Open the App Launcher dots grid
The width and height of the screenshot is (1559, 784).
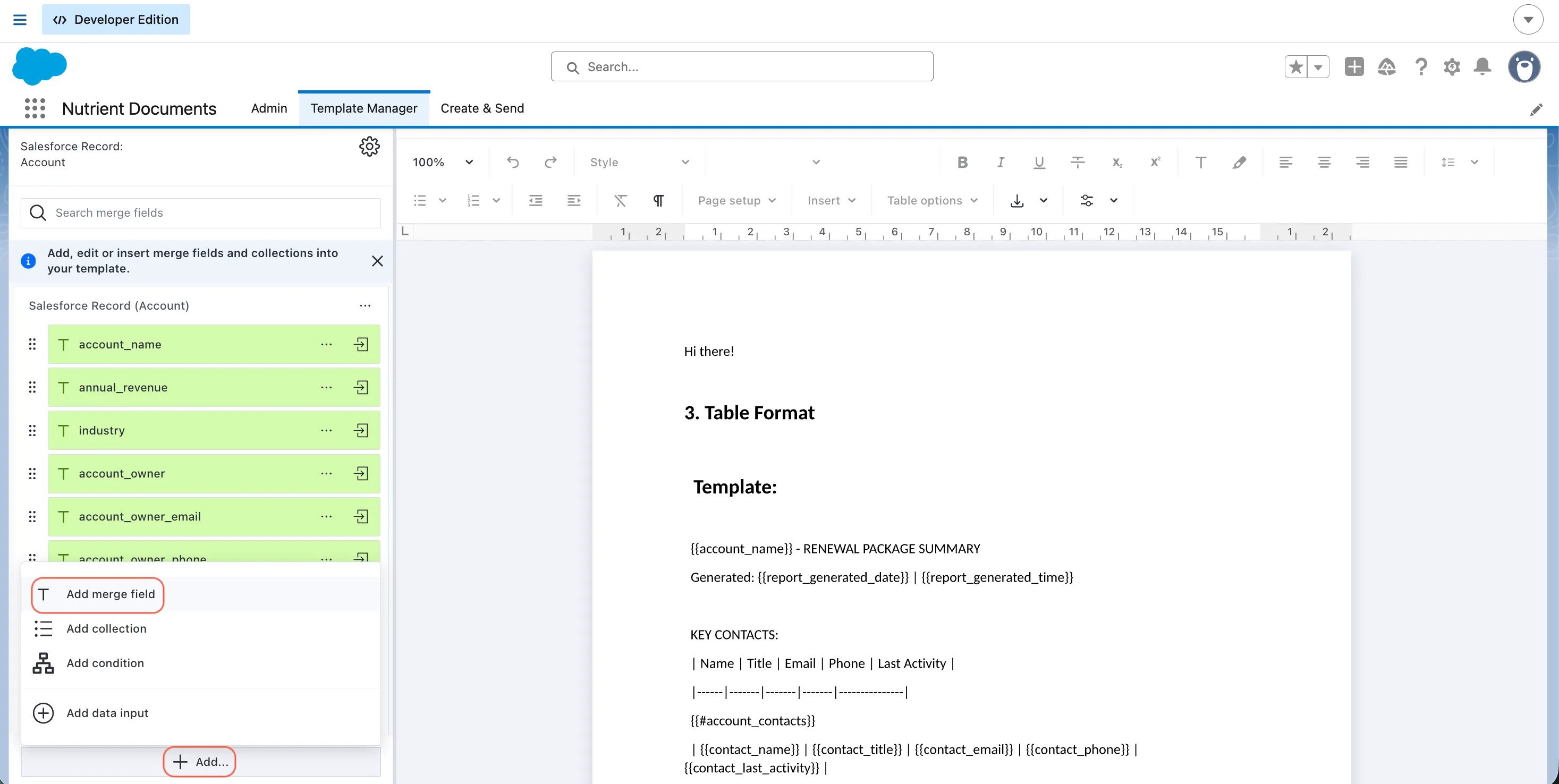35,108
